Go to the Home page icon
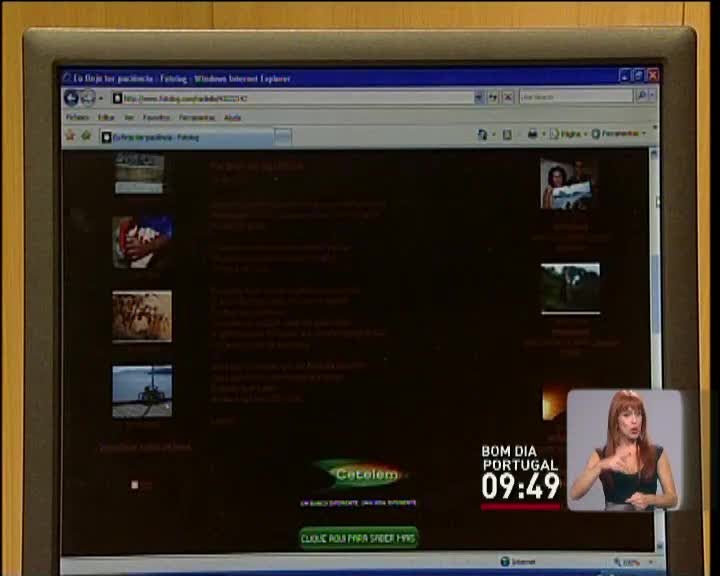The width and height of the screenshot is (720, 576). click(x=483, y=134)
